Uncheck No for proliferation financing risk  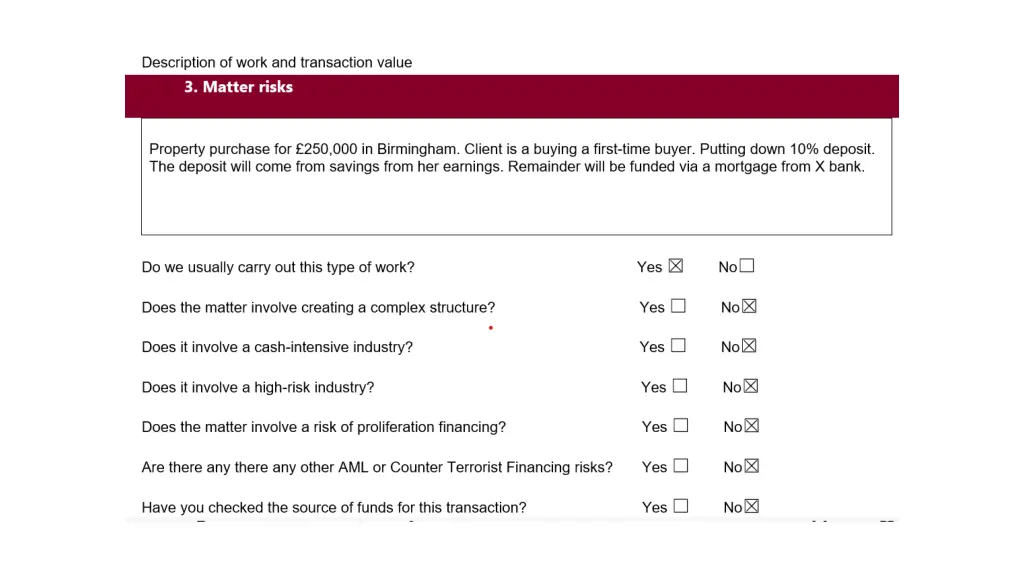click(752, 426)
